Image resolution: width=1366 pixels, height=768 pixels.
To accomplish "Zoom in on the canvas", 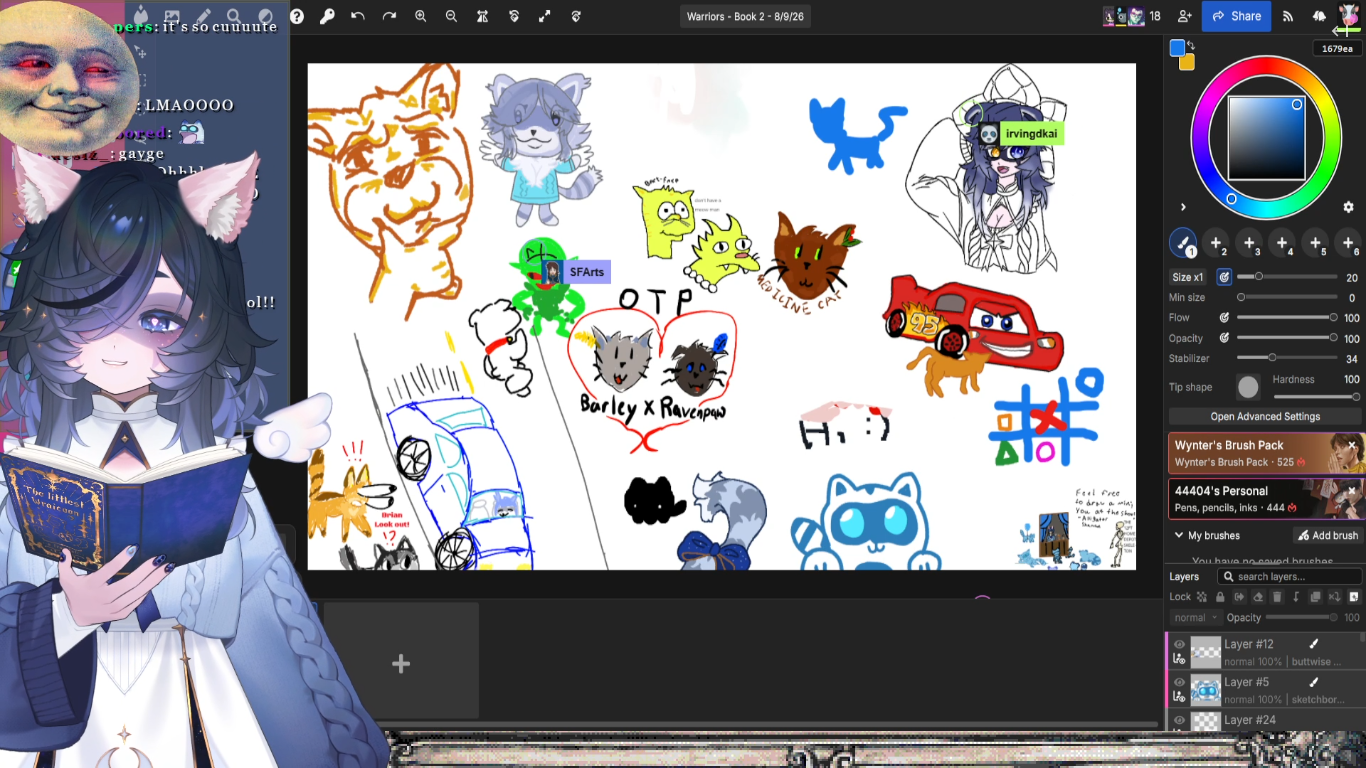I will click(421, 16).
